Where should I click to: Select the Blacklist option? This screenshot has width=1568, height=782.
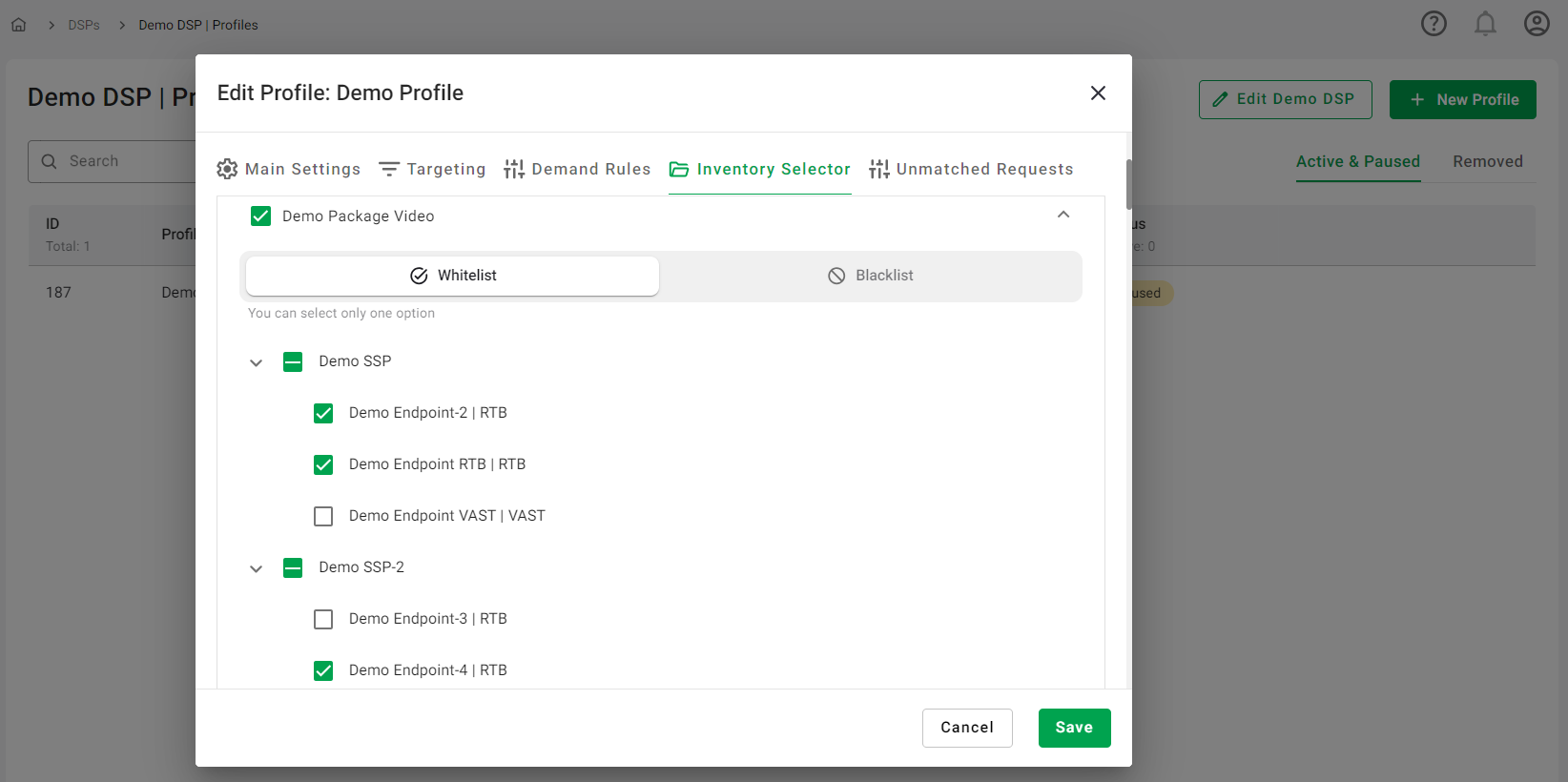pyautogui.click(x=870, y=276)
